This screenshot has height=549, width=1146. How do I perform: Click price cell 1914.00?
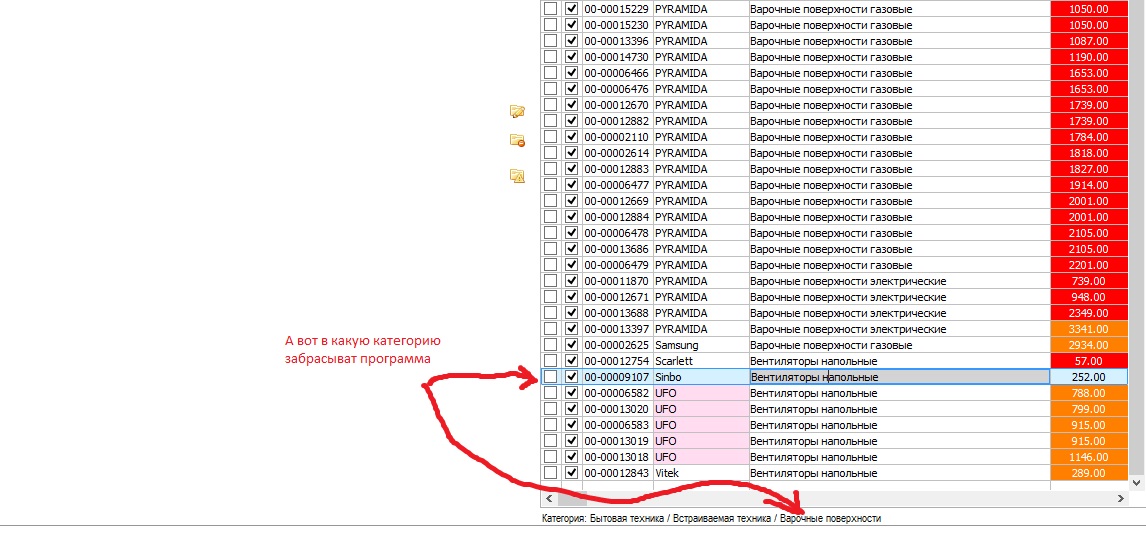coord(1090,185)
